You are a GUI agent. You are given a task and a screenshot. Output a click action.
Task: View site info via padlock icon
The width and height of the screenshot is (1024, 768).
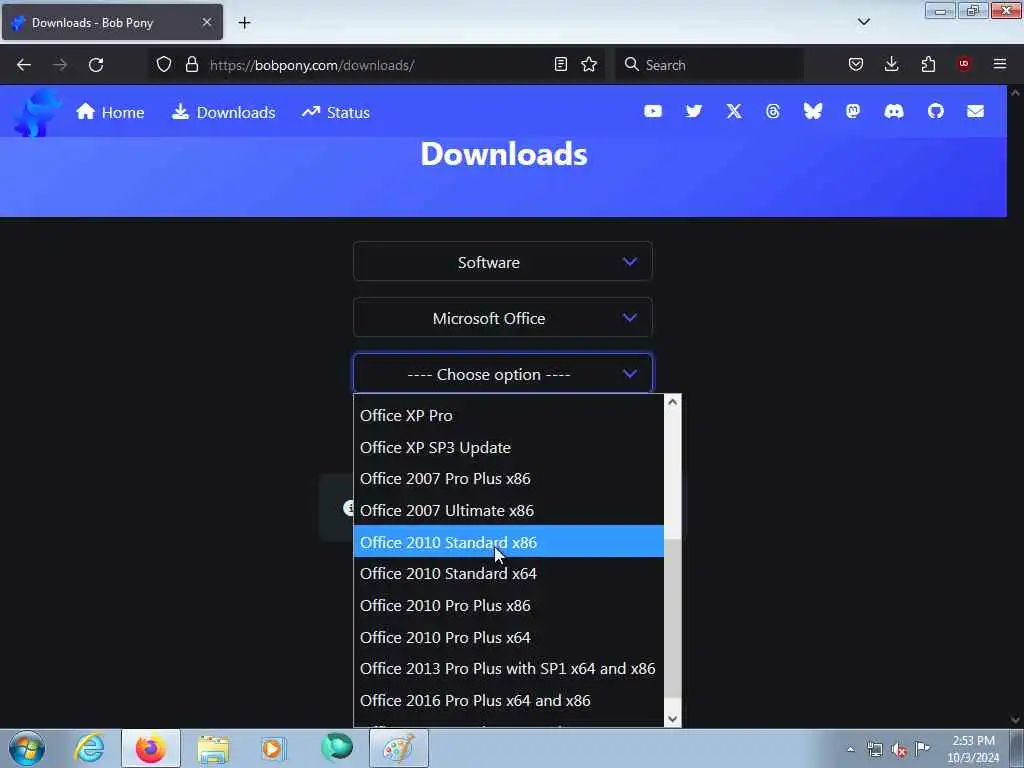(191, 65)
